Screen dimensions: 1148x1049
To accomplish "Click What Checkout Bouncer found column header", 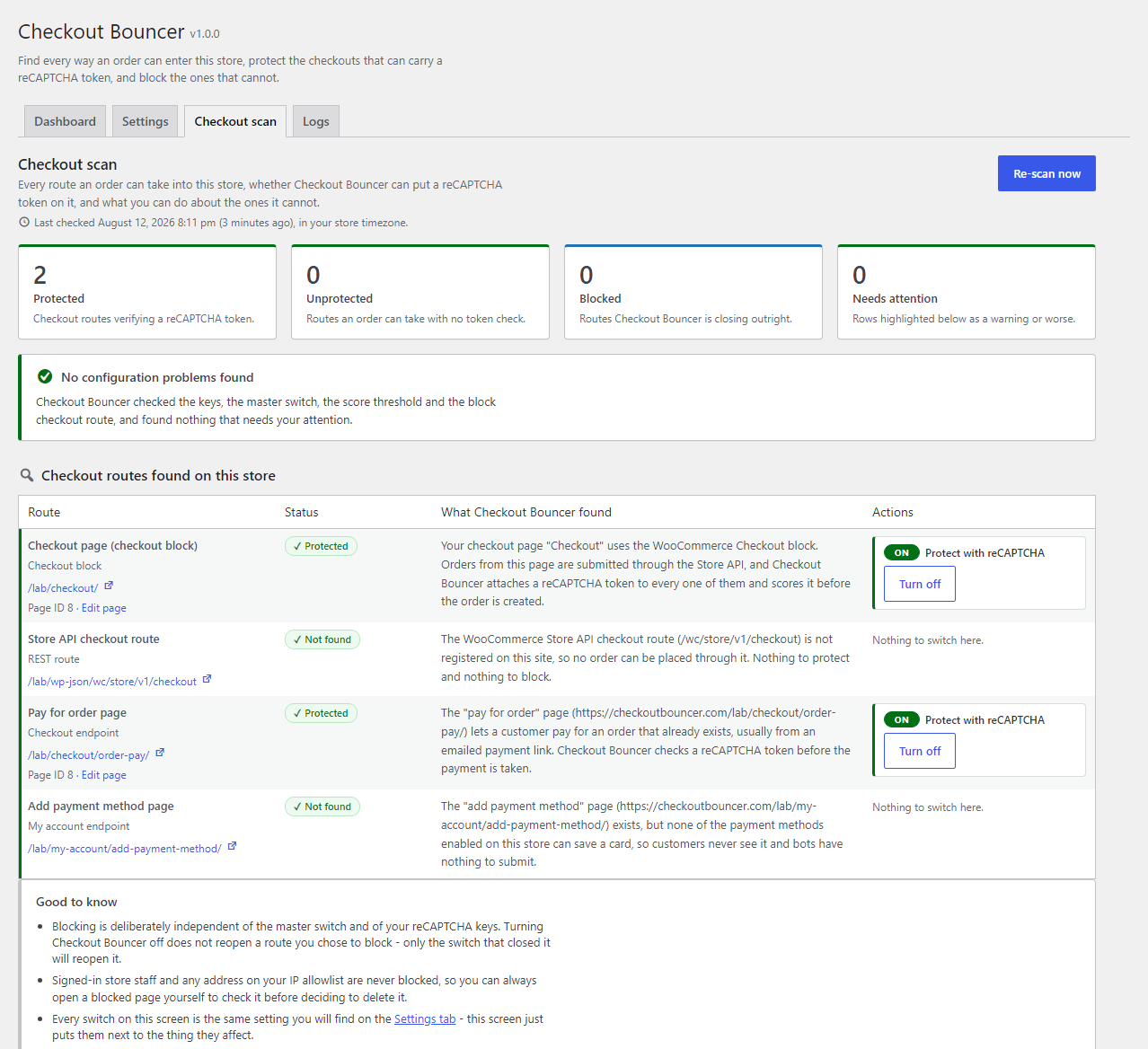I will 526,512.
